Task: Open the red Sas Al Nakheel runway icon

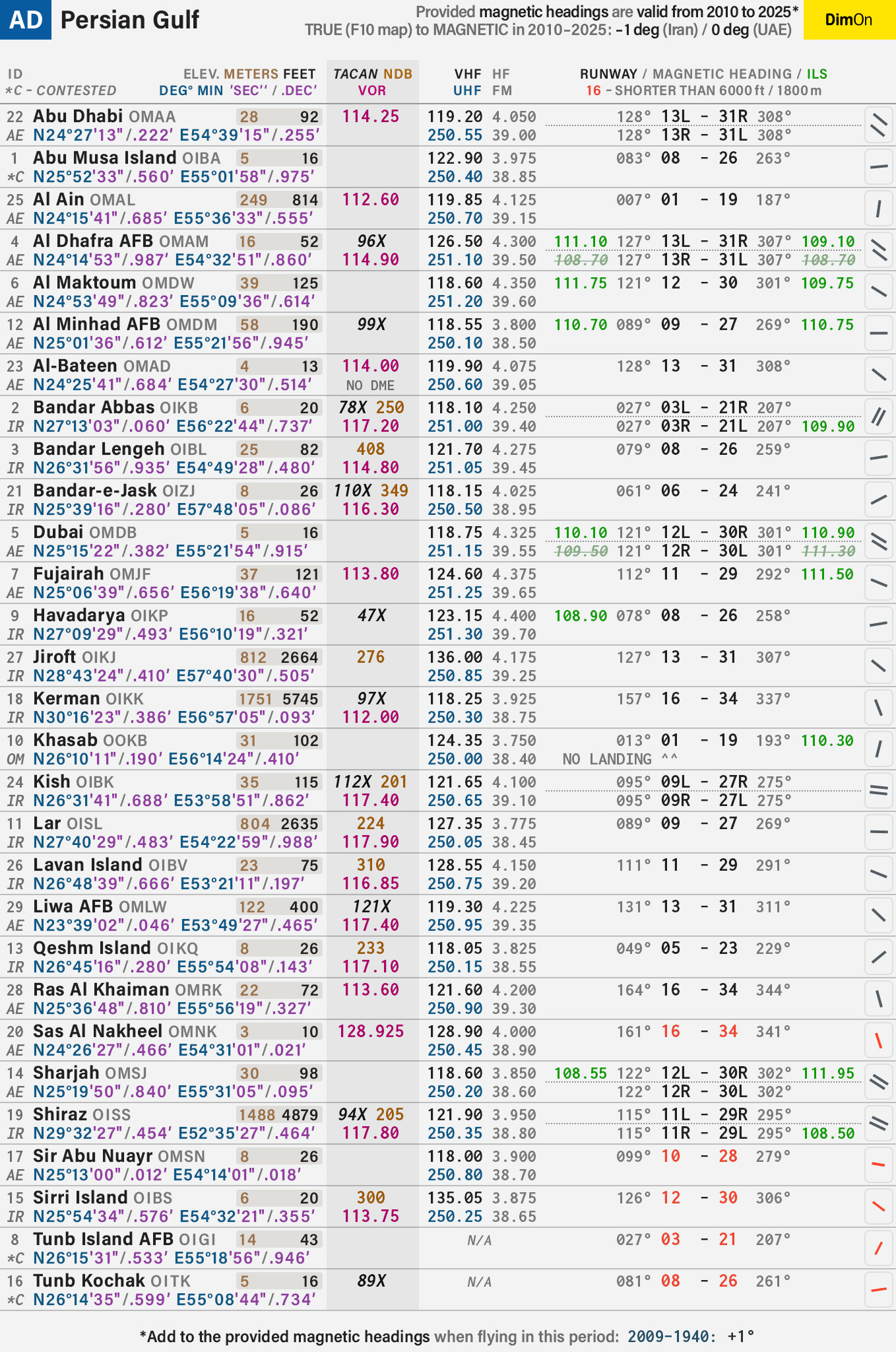Action: 879,1040
